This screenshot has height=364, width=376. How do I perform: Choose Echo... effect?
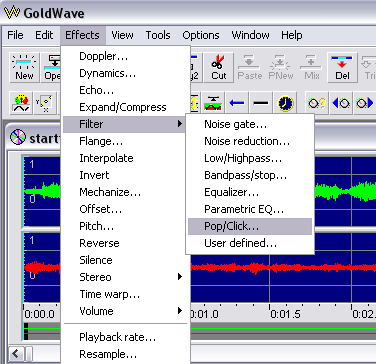pyautogui.click(x=124, y=90)
